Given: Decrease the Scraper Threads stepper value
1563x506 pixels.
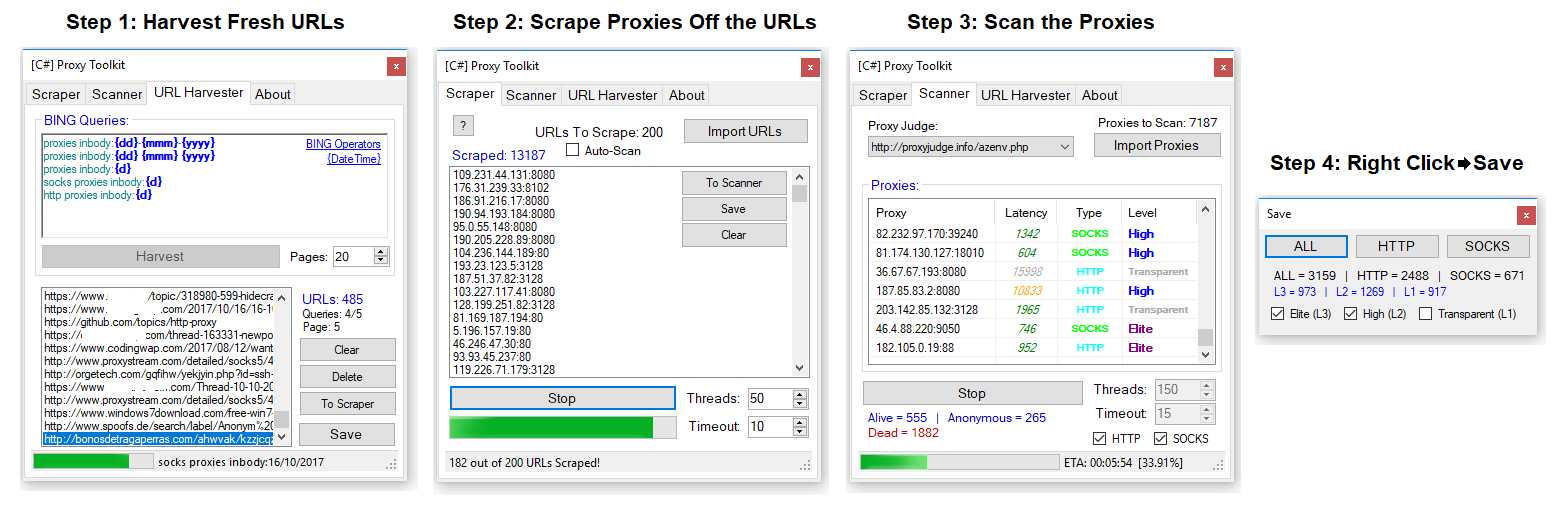Looking at the screenshot, I should pos(798,403).
